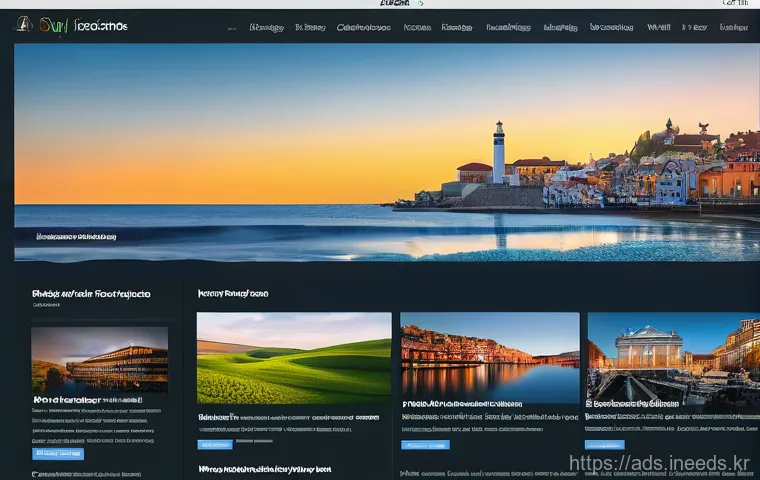The height and width of the screenshot is (480, 760).
Task: Click the blue button under the waterfront city card
Action: (x=425, y=445)
